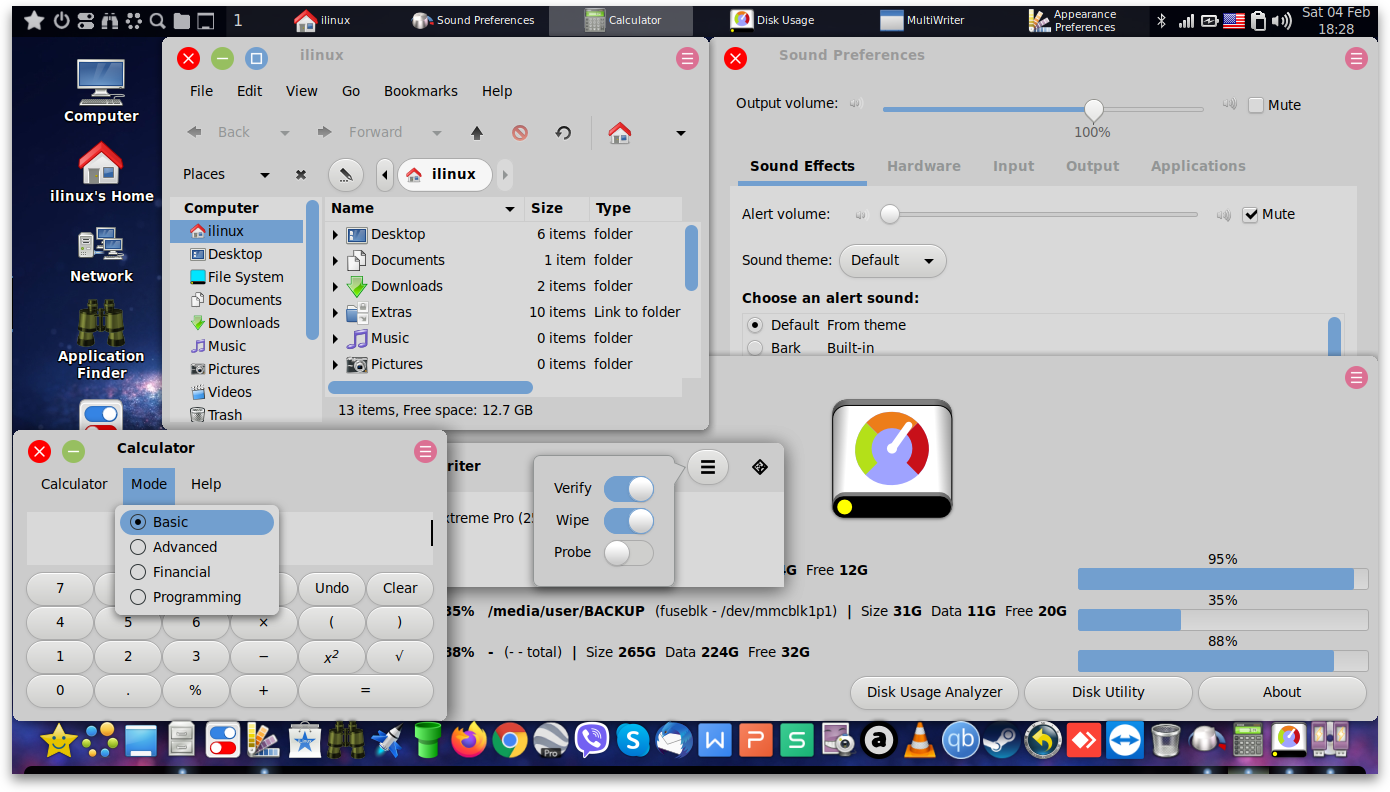Screen dimensions: 1390x792
Task: Launch Google Chrome from the dock
Action: click(510, 741)
